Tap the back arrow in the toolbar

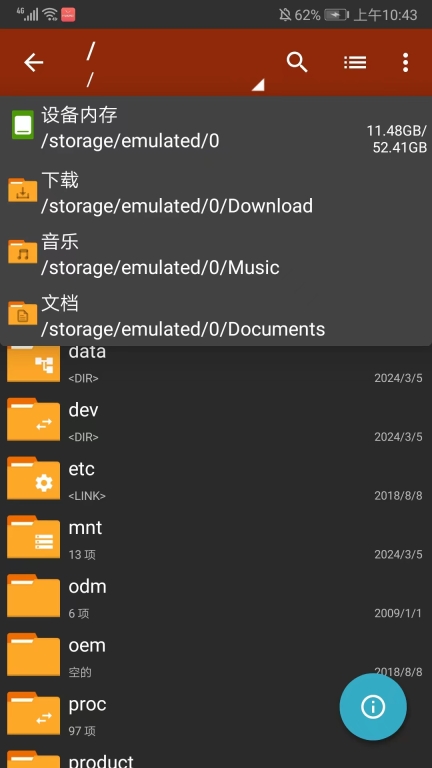click(x=34, y=63)
